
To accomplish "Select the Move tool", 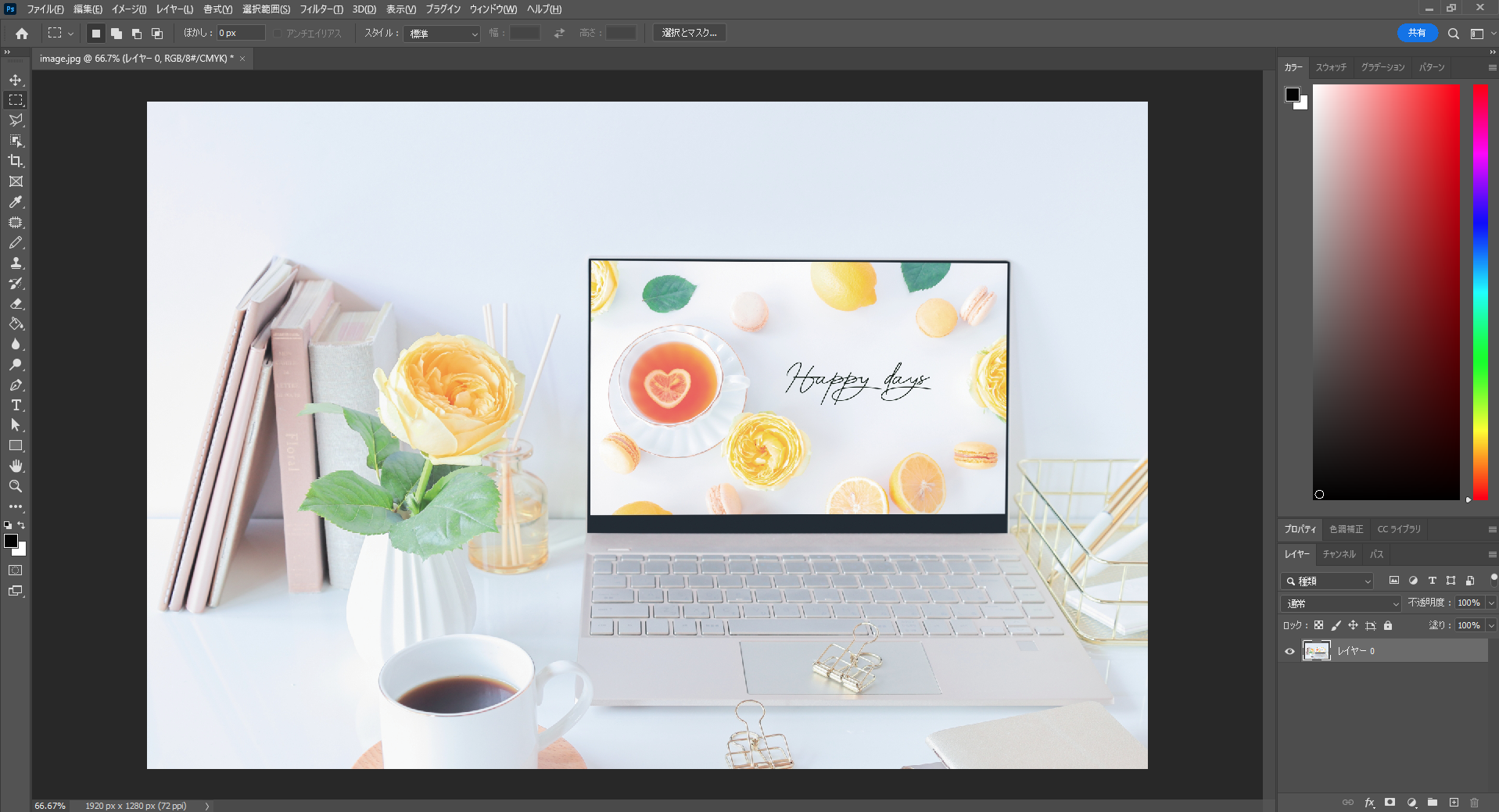I will tap(16, 80).
